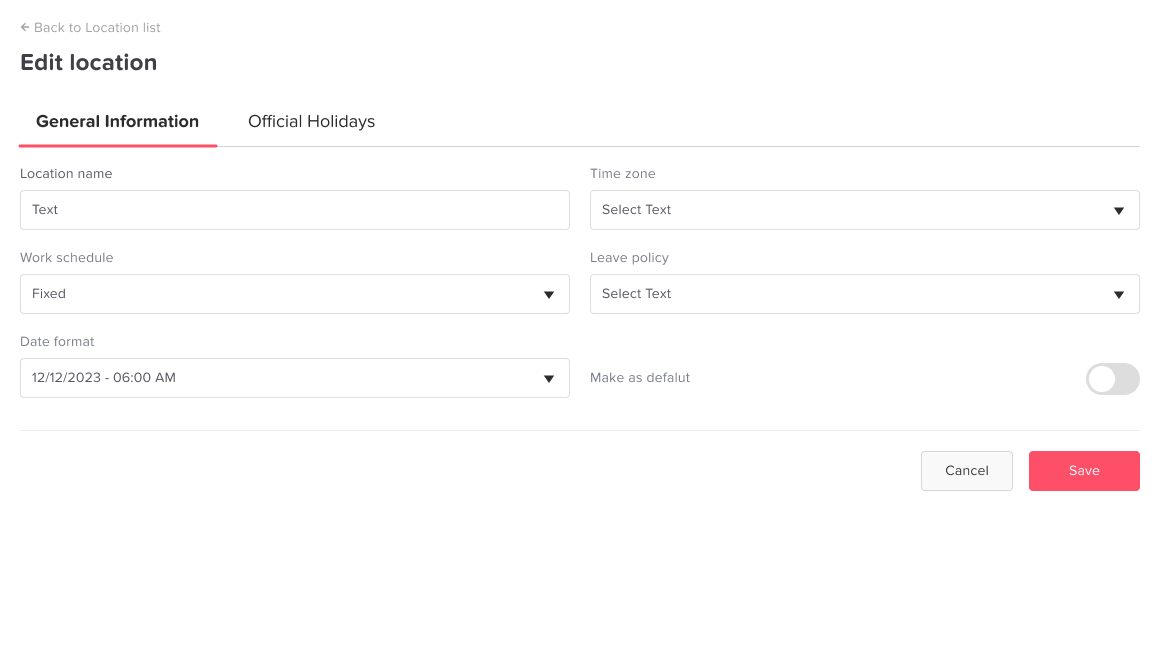Click the "Make as default" label text
Screen dimensions: 1160x649
coord(640,378)
